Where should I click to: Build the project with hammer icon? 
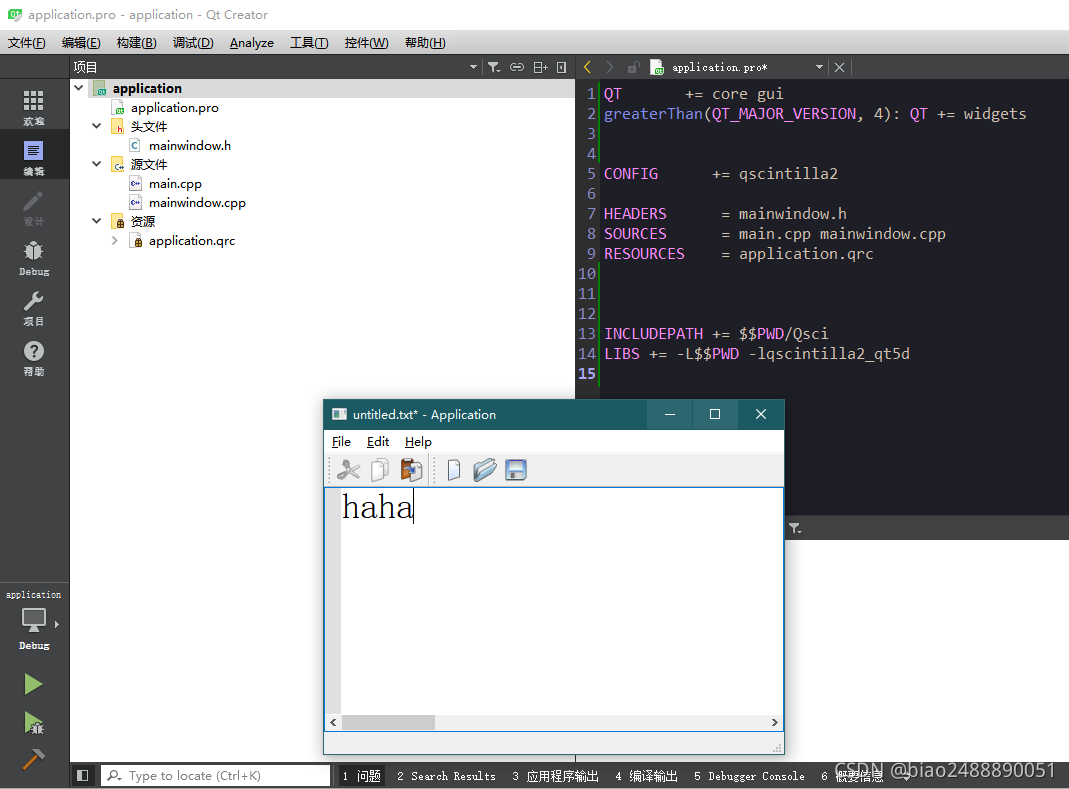click(x=33, y=759)
